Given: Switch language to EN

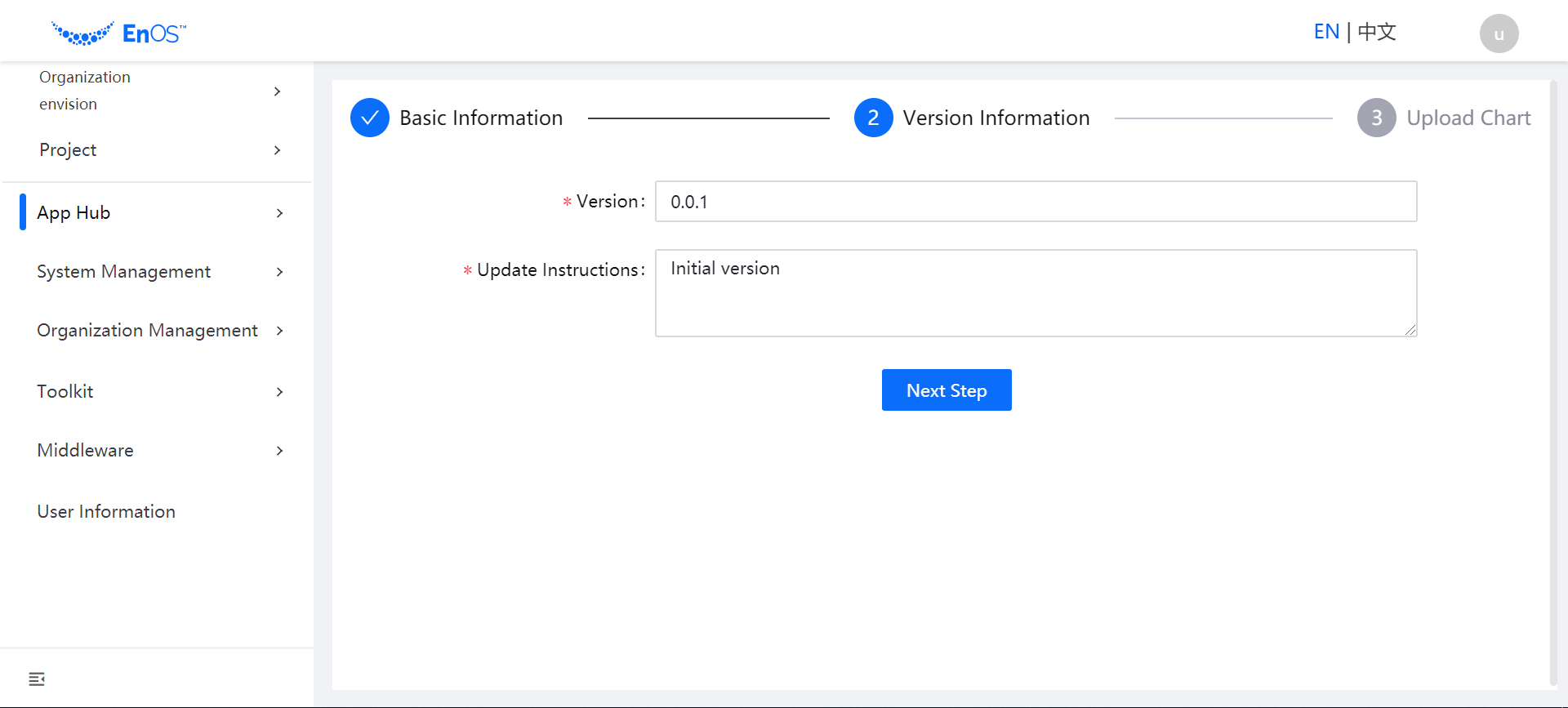Looking at the screenshot, I should 1326,32.
